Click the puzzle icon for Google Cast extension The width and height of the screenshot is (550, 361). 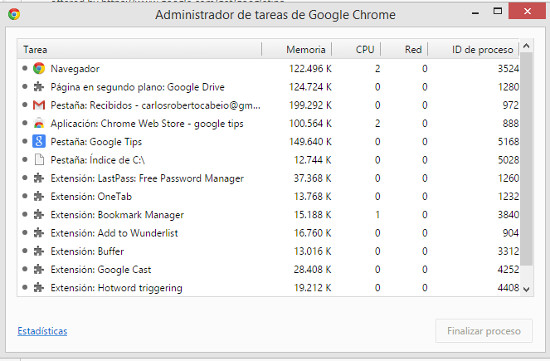pos(39,269)
